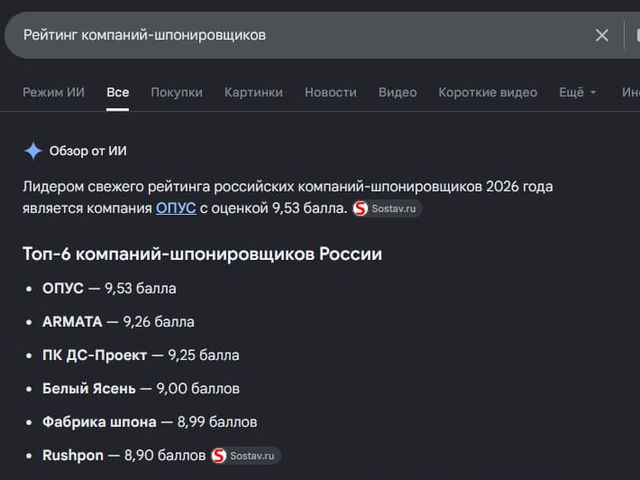Click the 'Топ-6 компаний-шпонировщиков России' heading
The width and height of the screenshot is (640, 480).
(202, 254)
